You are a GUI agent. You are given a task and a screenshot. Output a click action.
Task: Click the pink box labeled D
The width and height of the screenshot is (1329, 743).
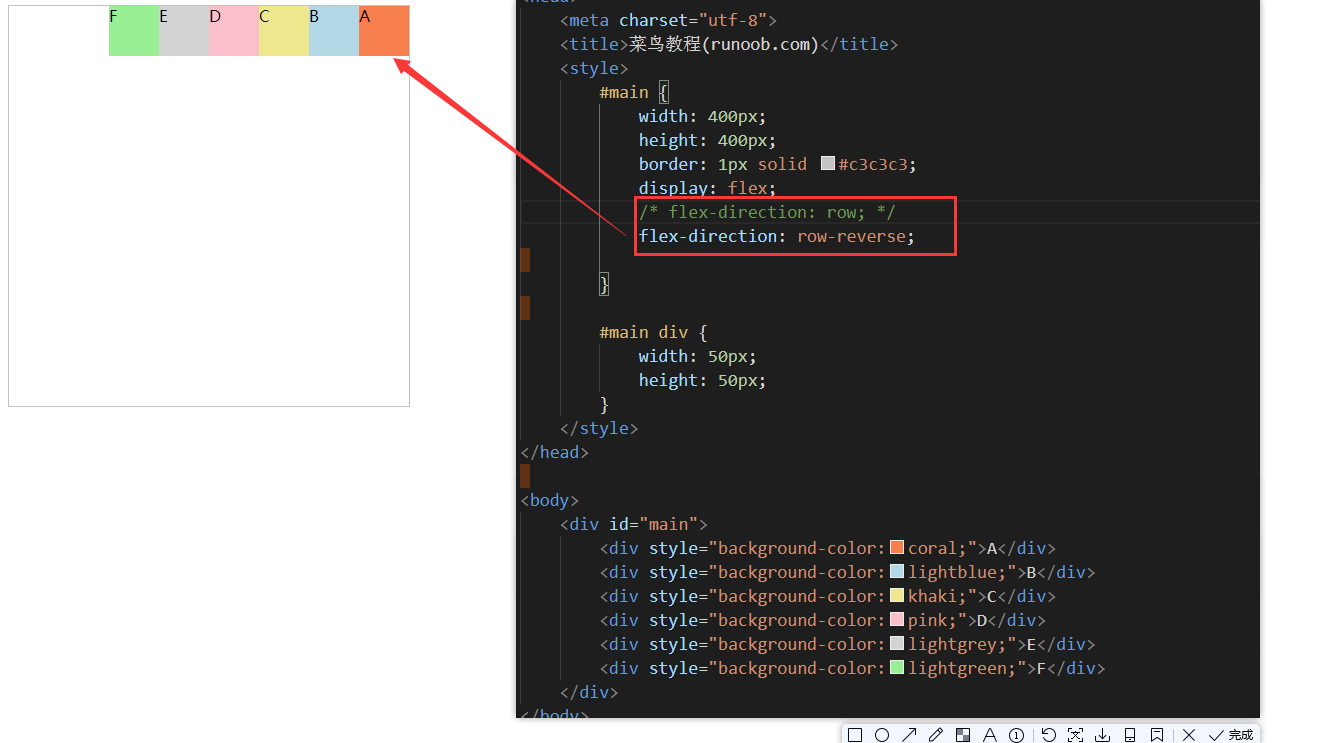pos(234,31)
